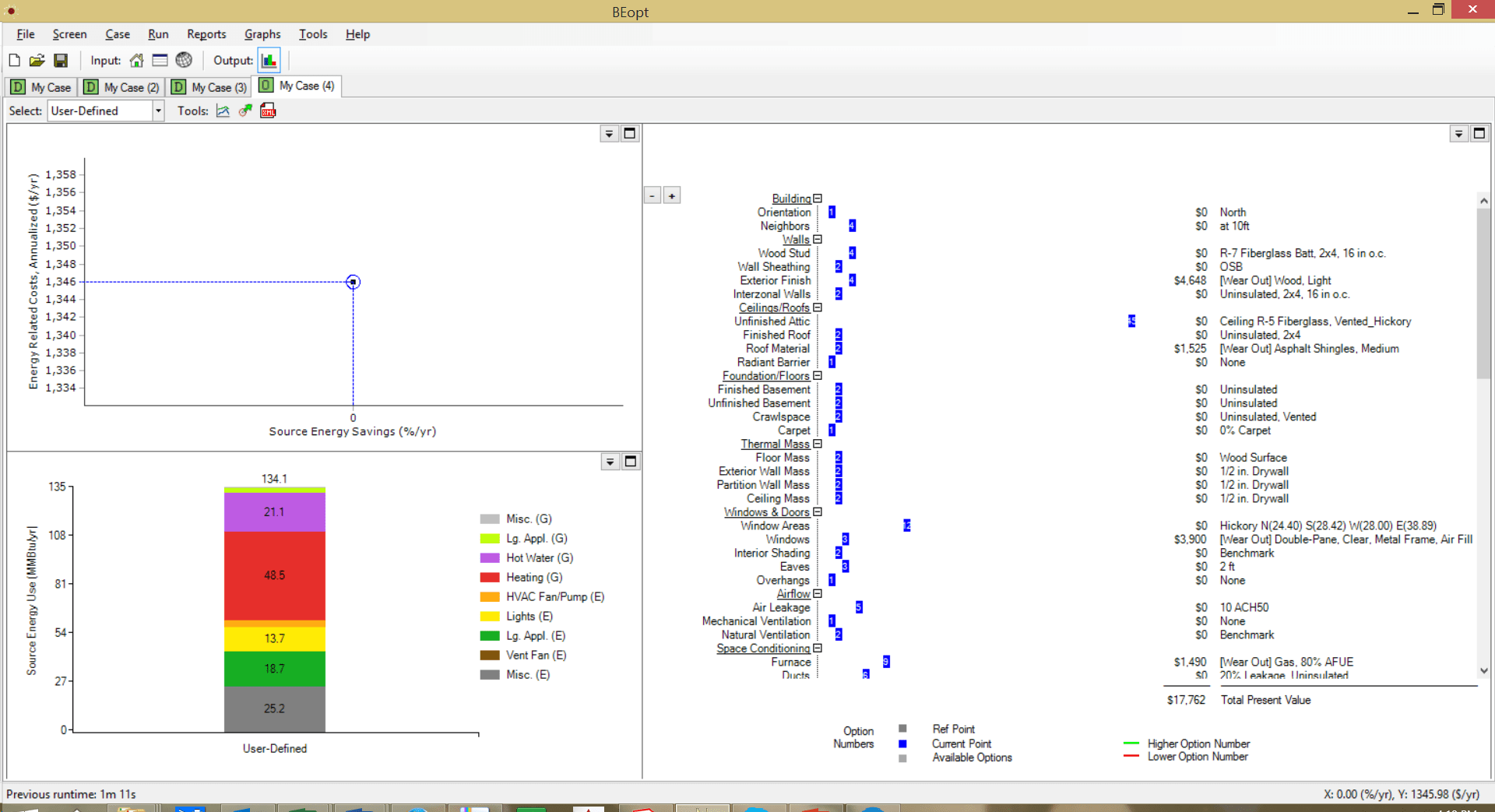
Task: Maximize the source energy use chart pane
Action: pyautogui.click(x=631, y=462)
